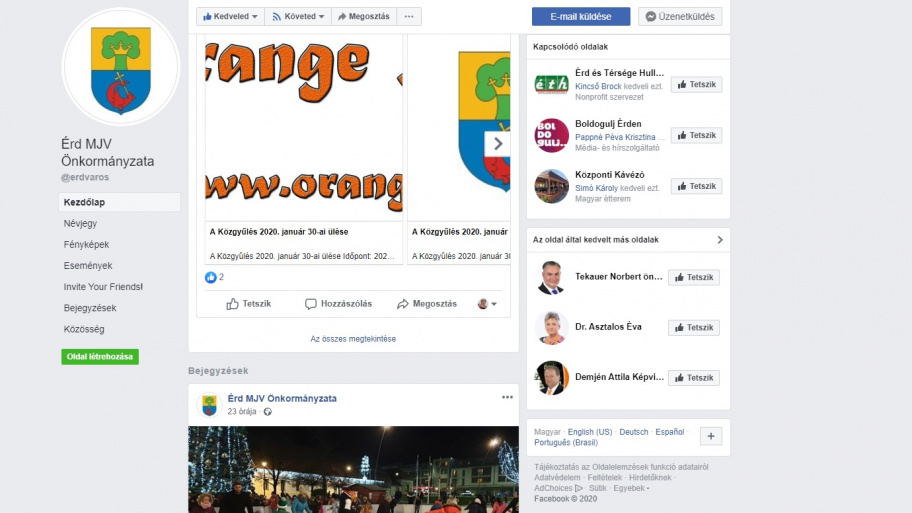Open the post options ellipsis menu

(x=507, y=397)
